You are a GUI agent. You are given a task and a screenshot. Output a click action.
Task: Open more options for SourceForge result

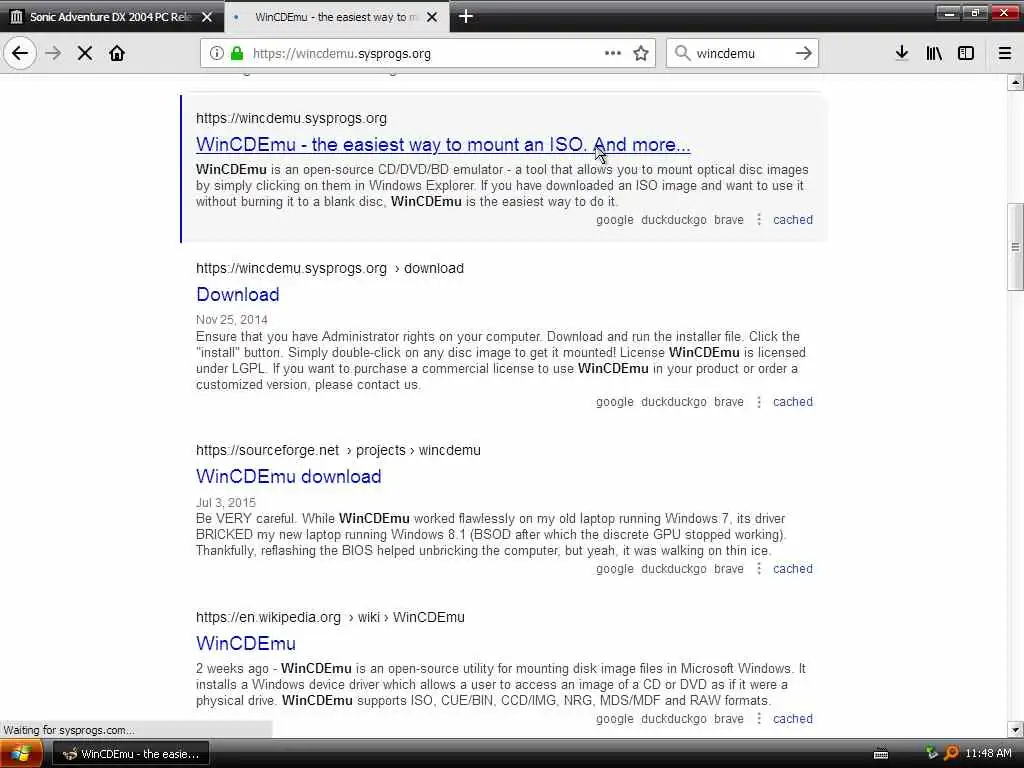pyautogui.click(x=759, y=569)
